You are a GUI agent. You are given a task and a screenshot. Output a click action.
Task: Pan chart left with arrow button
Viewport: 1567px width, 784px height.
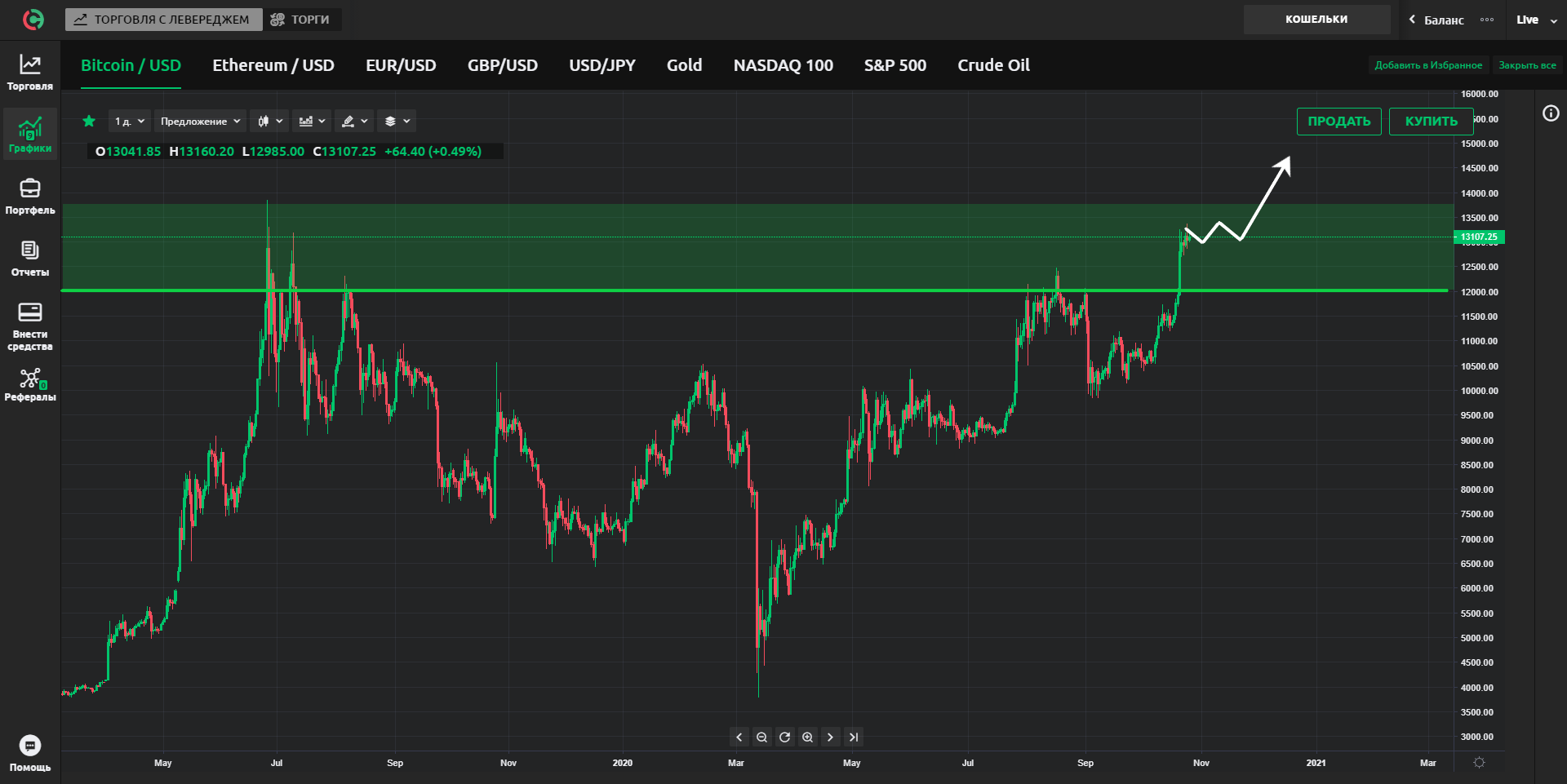(739, 737)
